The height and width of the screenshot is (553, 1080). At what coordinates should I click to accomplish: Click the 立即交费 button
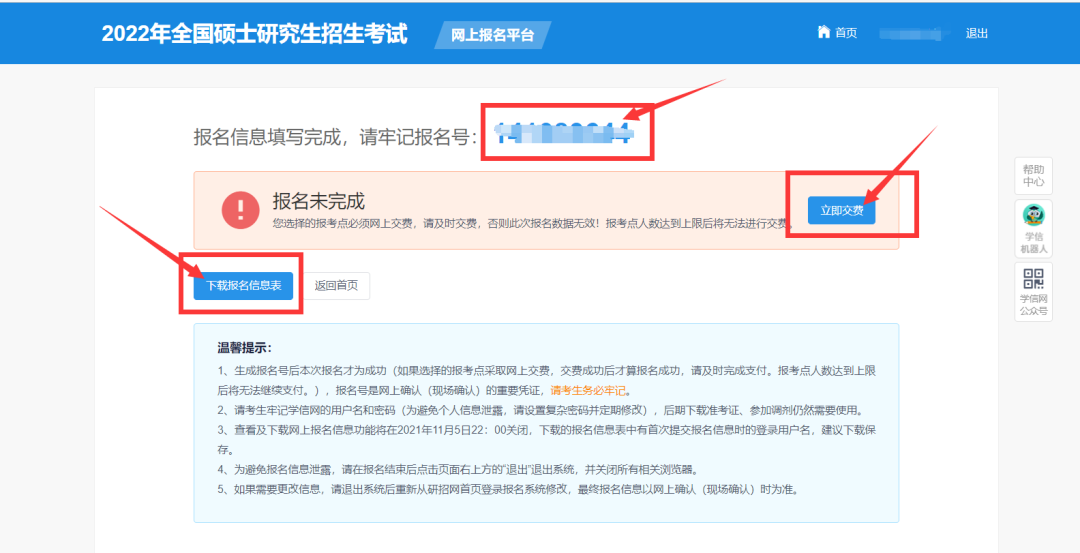pyautogui.click(x=842, y=210)
